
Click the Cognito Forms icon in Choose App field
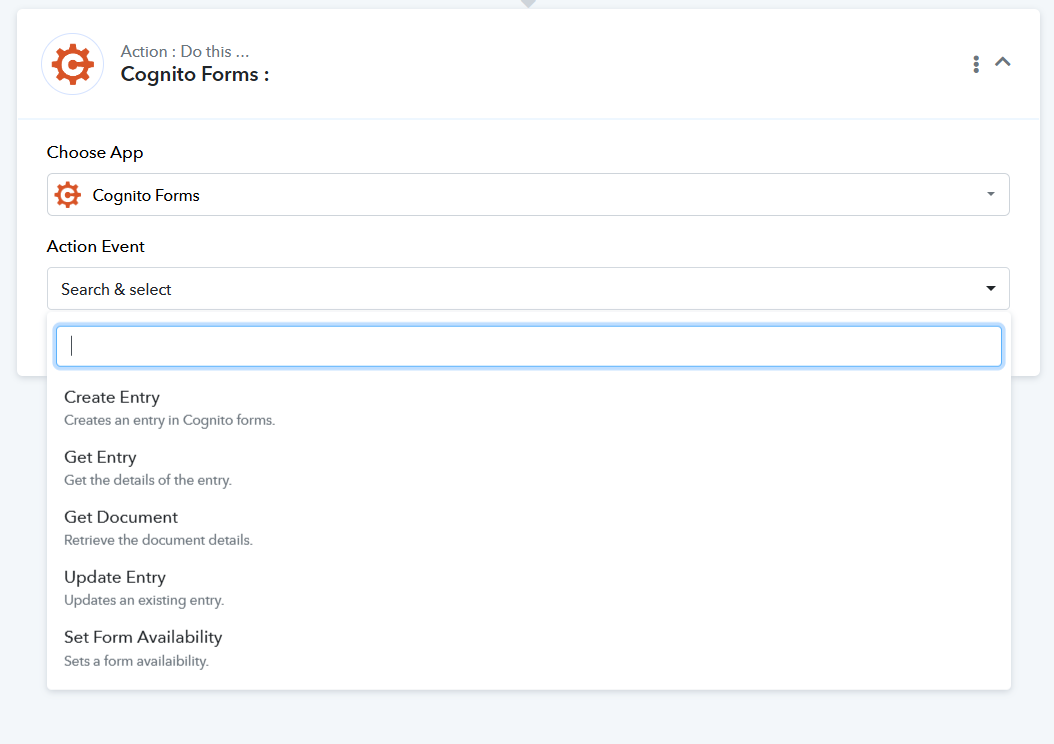tap(68, 195)
